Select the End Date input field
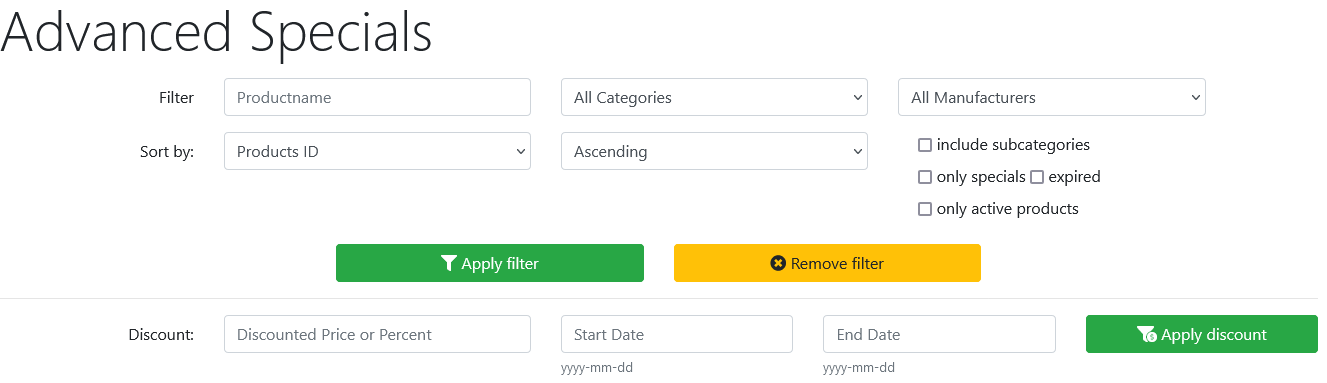The image size is (1327, 383). (939, 335)
